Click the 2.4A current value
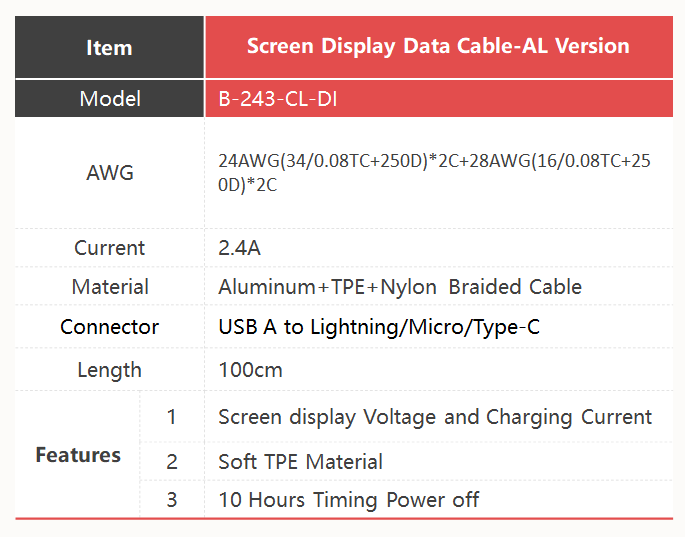 click(x=239, y=248)
